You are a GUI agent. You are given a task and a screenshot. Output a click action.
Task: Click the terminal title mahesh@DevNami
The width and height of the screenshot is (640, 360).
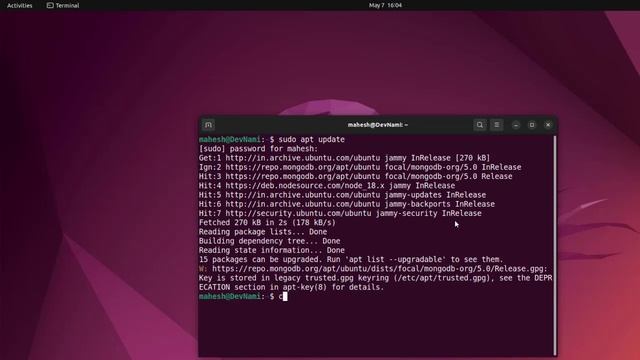point(378,125)
